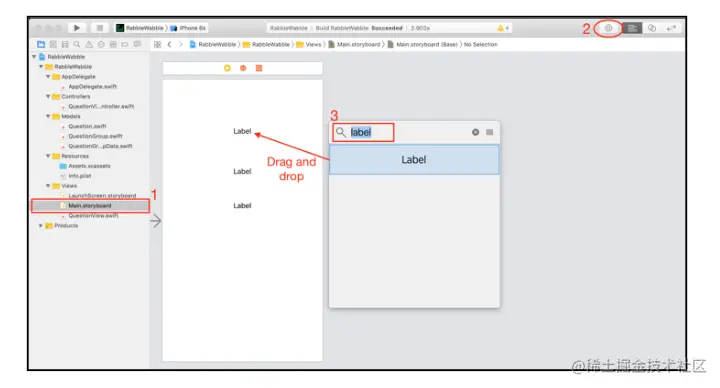The image size is (720, 388).
Task: Show the Breakpoint navigator
Action: (125, 45)
